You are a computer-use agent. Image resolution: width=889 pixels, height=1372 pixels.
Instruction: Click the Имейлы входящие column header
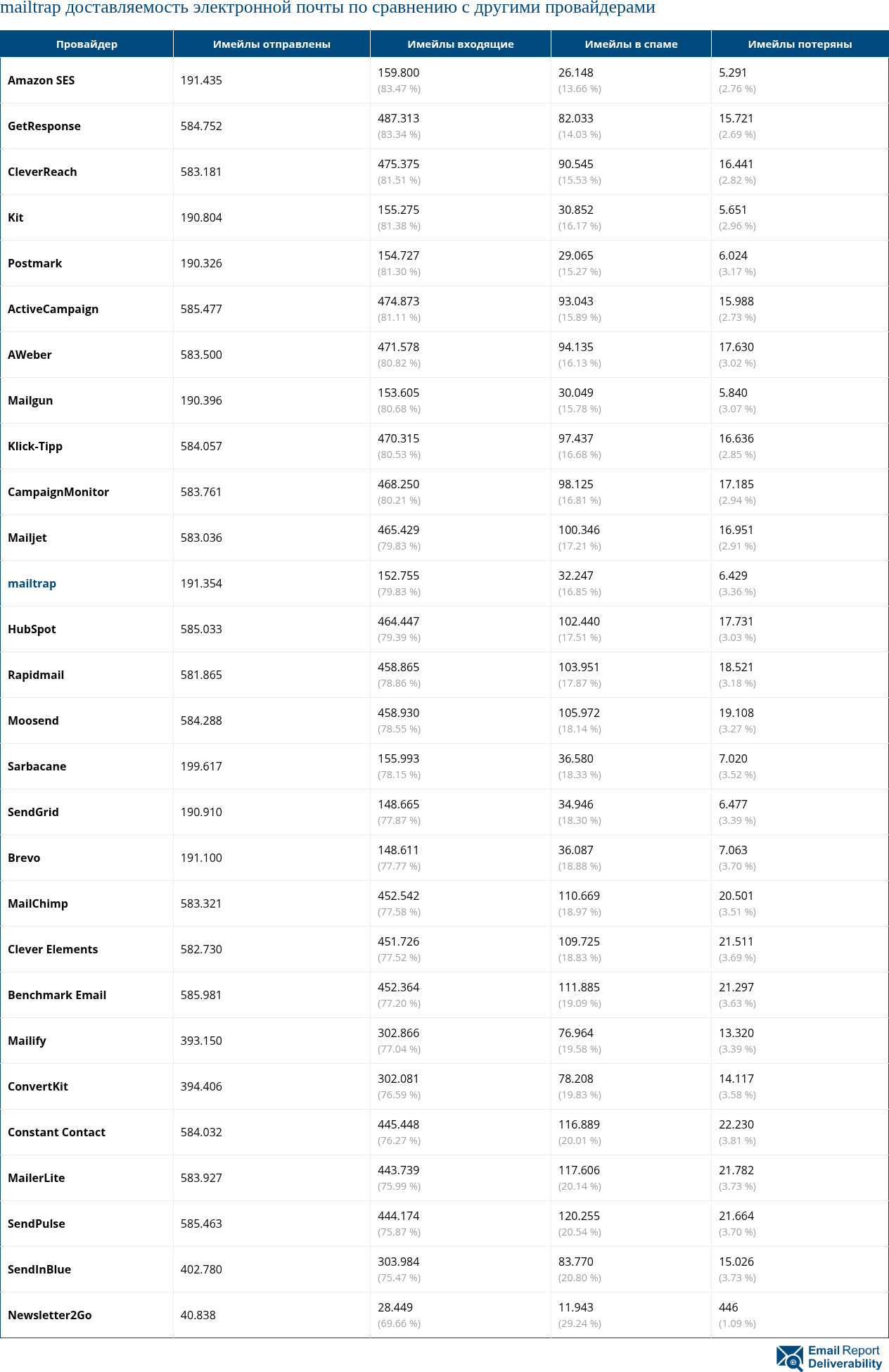tap(460, 44)
